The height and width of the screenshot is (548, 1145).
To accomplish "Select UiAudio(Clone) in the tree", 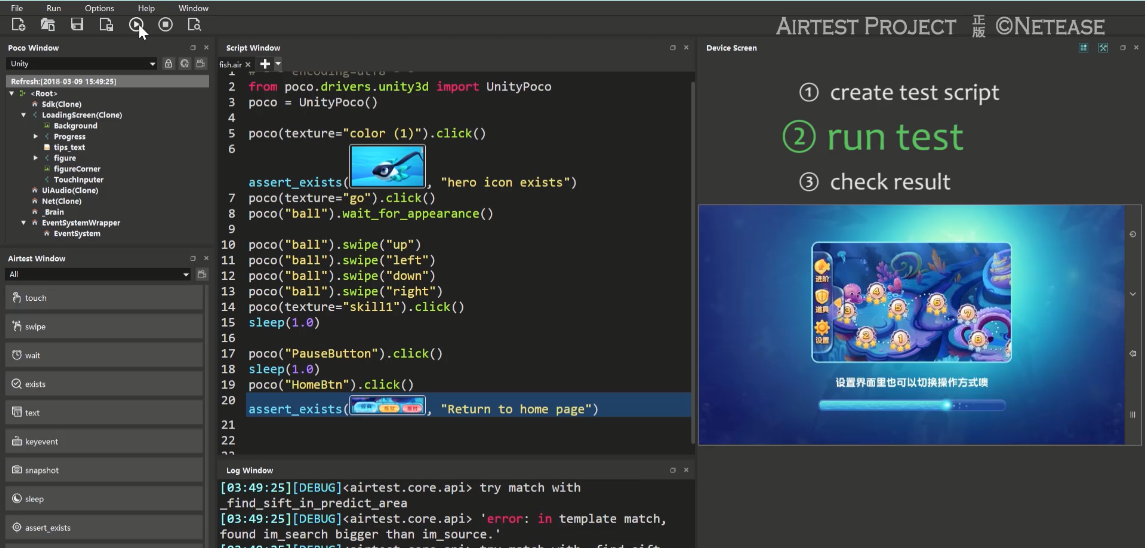I will pos(69,190).
